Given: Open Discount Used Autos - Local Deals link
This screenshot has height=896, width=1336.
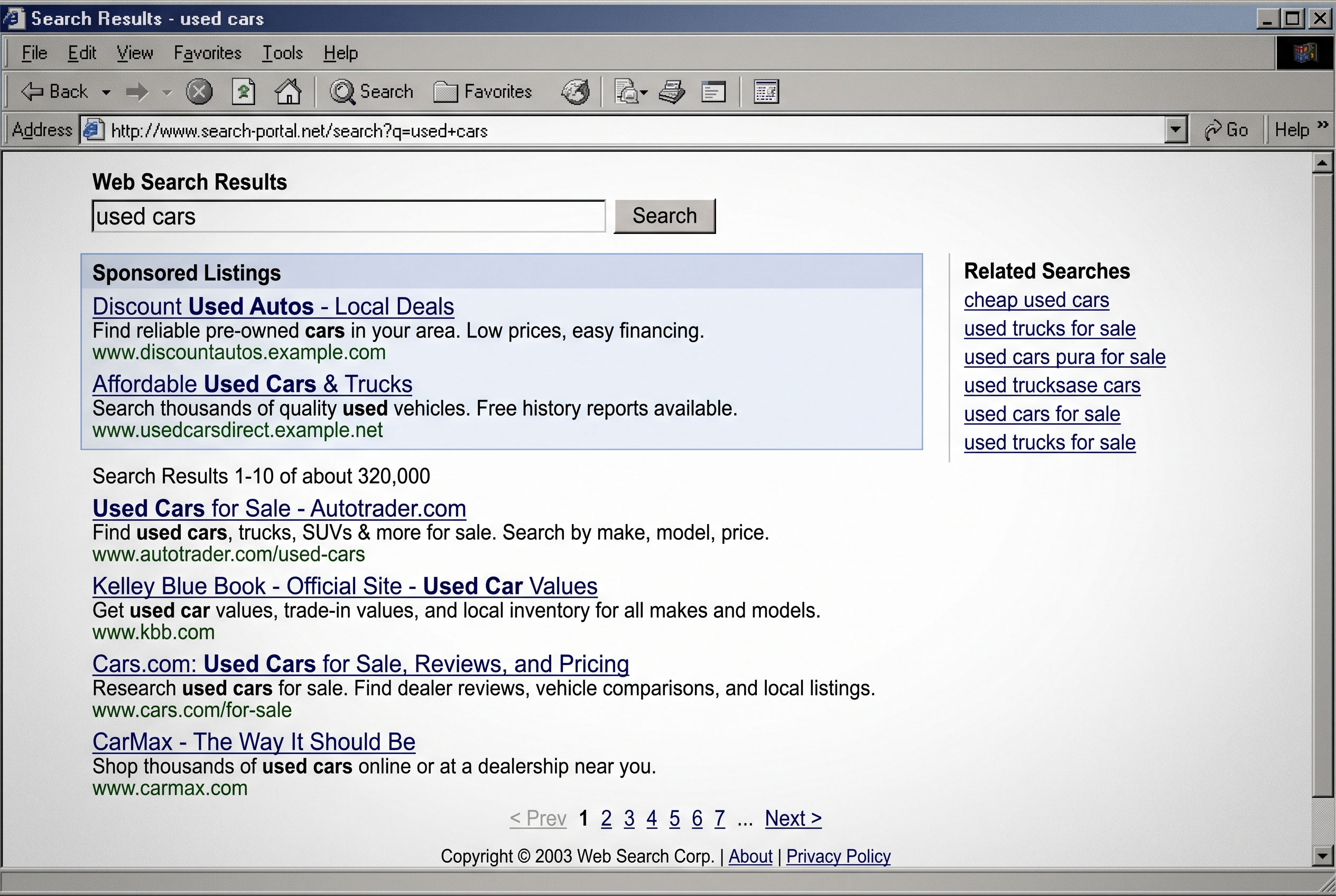Looking at the screenshot, I should click(x=273, y=306).
